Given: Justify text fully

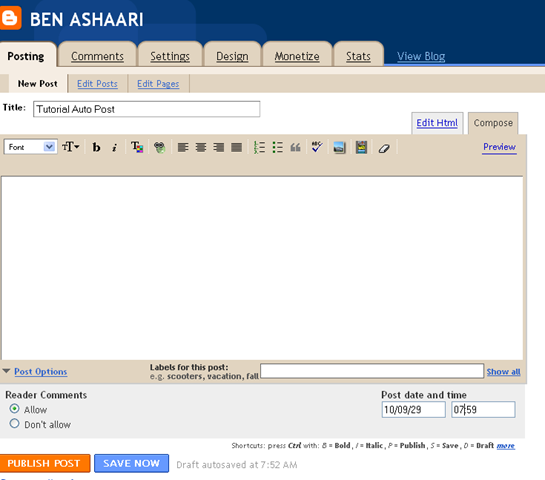Looking at the screenshot, I should tap(237, 147).
